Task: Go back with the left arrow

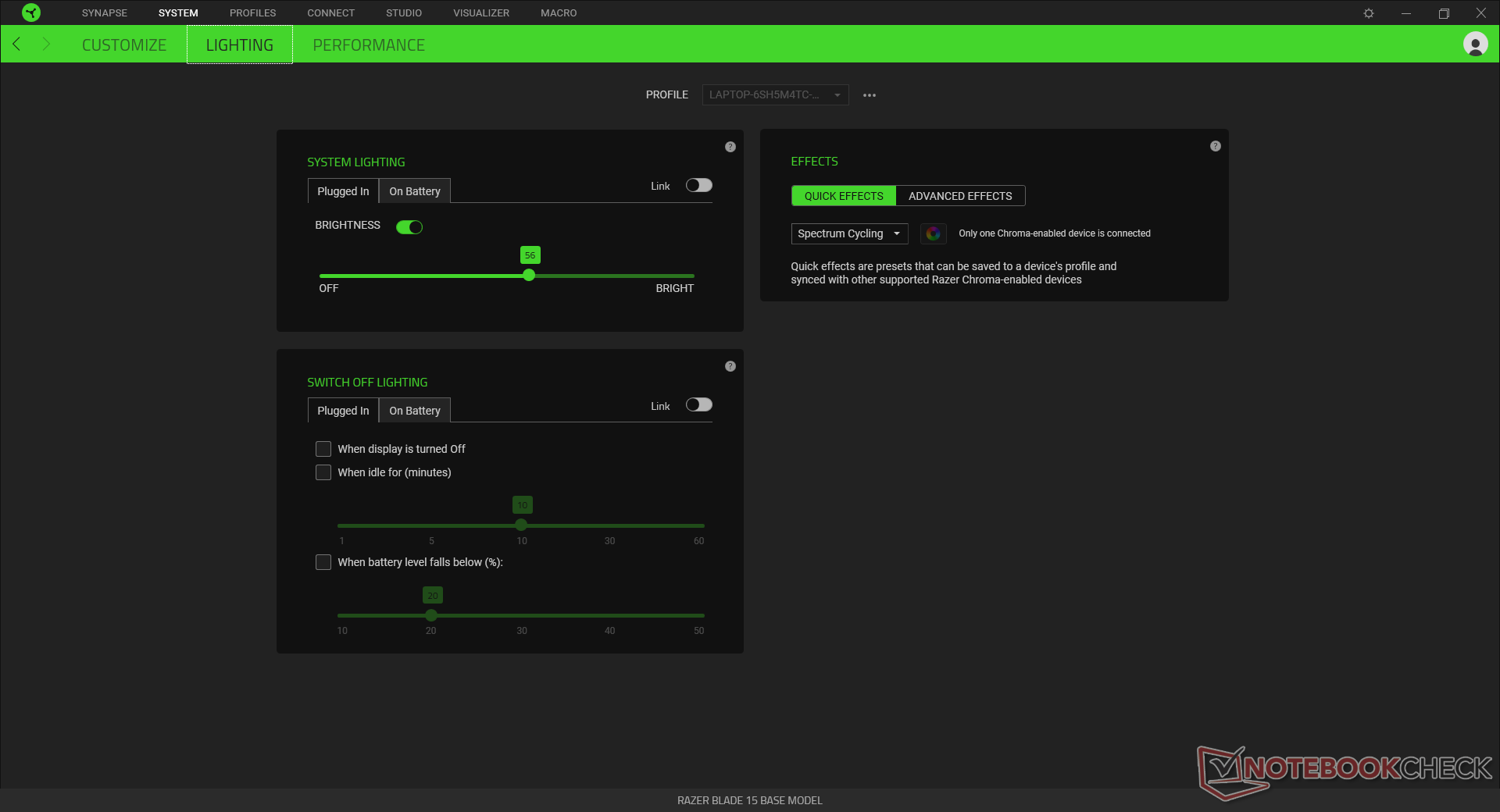Action: point(16,44)
